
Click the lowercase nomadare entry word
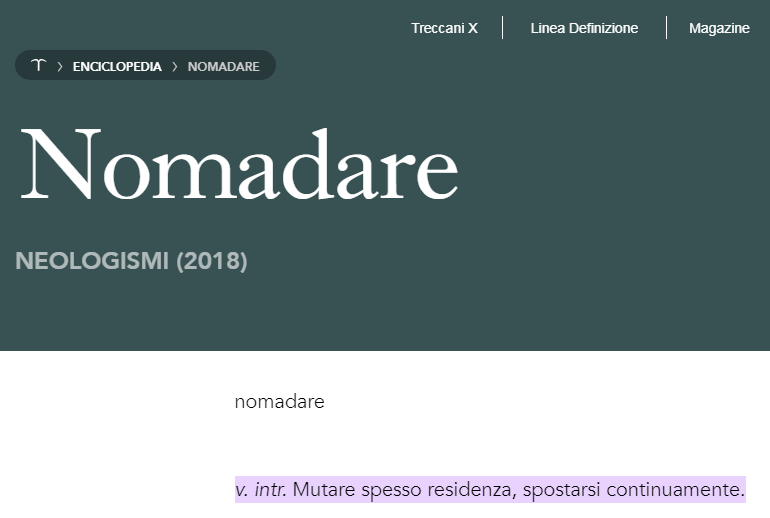[279, 402]
